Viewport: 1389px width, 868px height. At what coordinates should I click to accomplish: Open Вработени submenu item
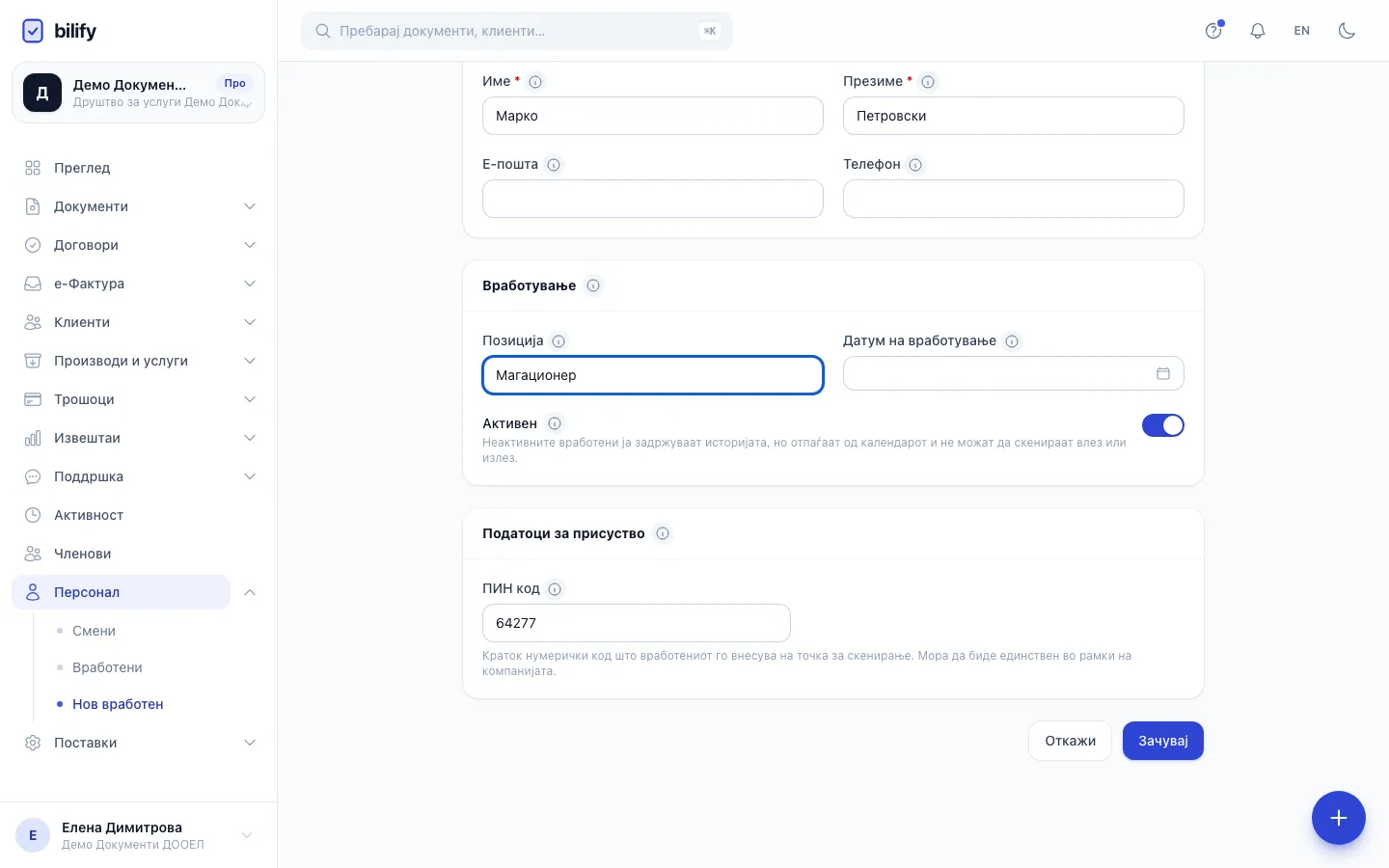pyautogui.click(x=107, y=667)
